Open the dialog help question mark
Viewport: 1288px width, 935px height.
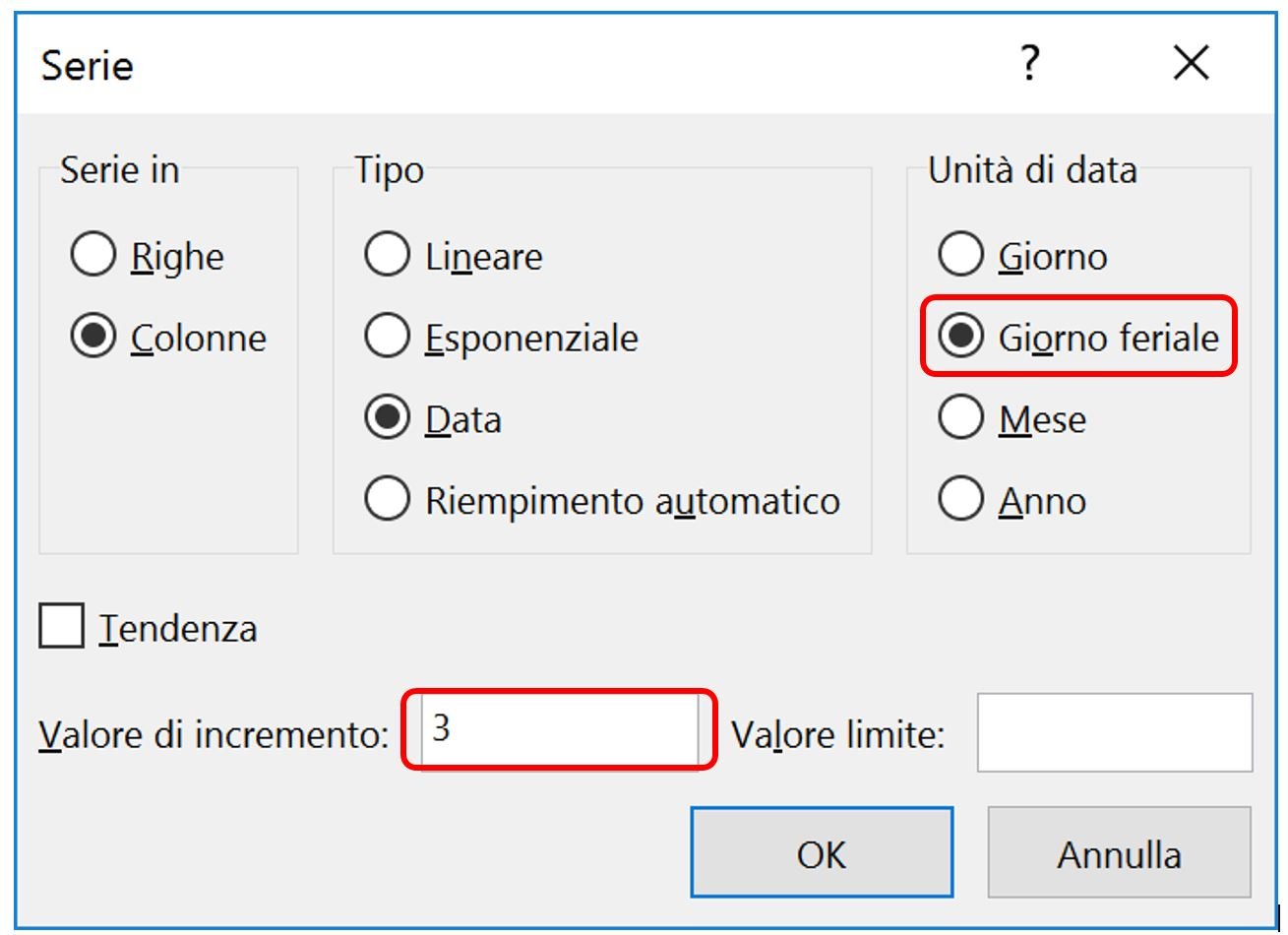tap(1029, 64)
